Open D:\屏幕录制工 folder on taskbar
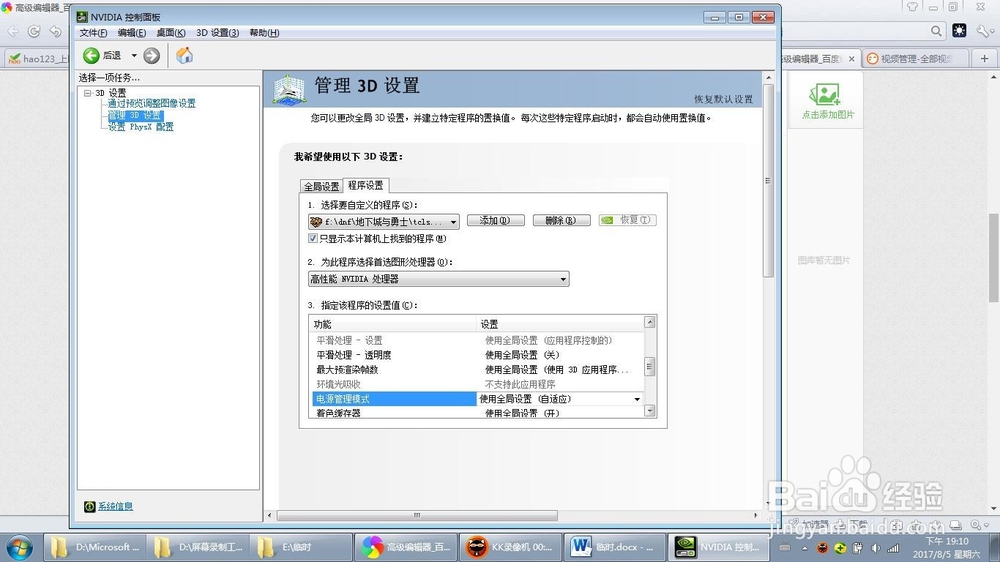The image size is (1000, 562). pyautogui.click(x=198, y=547)
